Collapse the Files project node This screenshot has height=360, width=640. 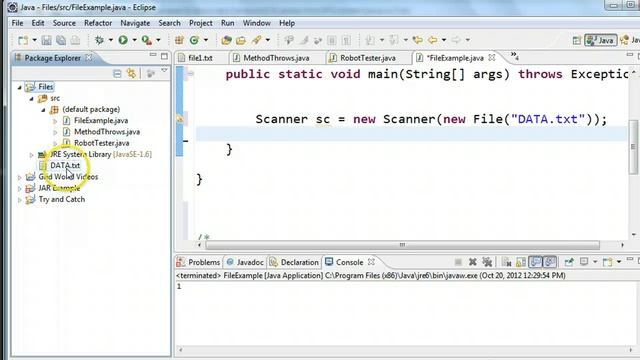point(20,87)
